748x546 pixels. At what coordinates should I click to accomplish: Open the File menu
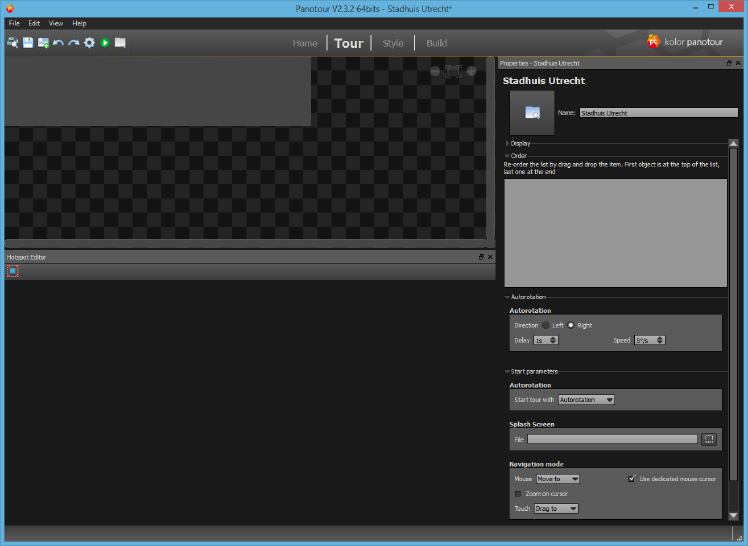(14, 23)
